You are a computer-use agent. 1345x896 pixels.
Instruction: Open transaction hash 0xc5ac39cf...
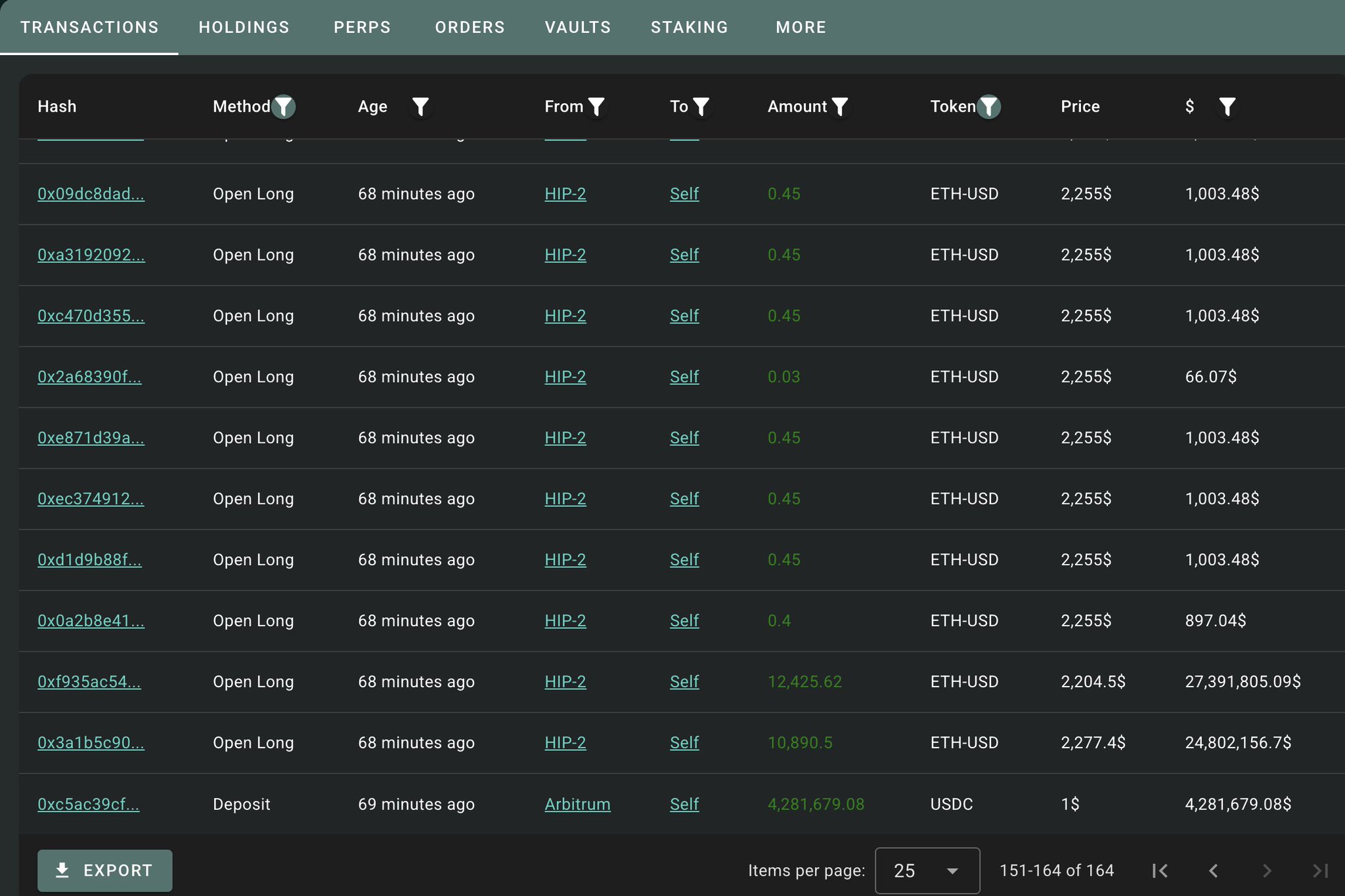pos(89,804)
